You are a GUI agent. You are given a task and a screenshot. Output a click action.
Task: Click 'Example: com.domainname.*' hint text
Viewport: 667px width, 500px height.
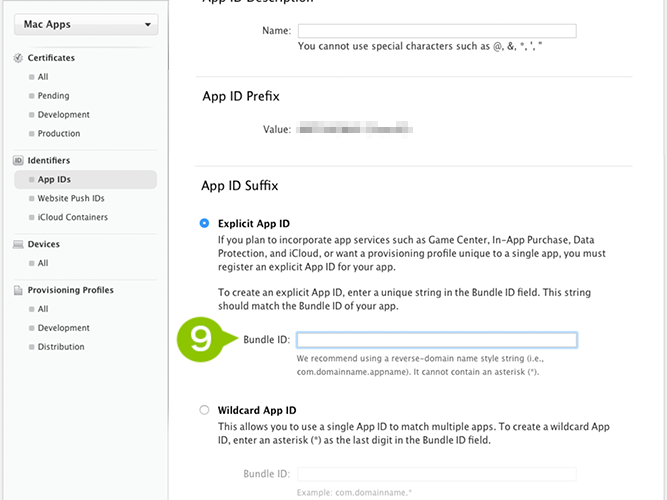pyautogui.click(x=354, y=493)
